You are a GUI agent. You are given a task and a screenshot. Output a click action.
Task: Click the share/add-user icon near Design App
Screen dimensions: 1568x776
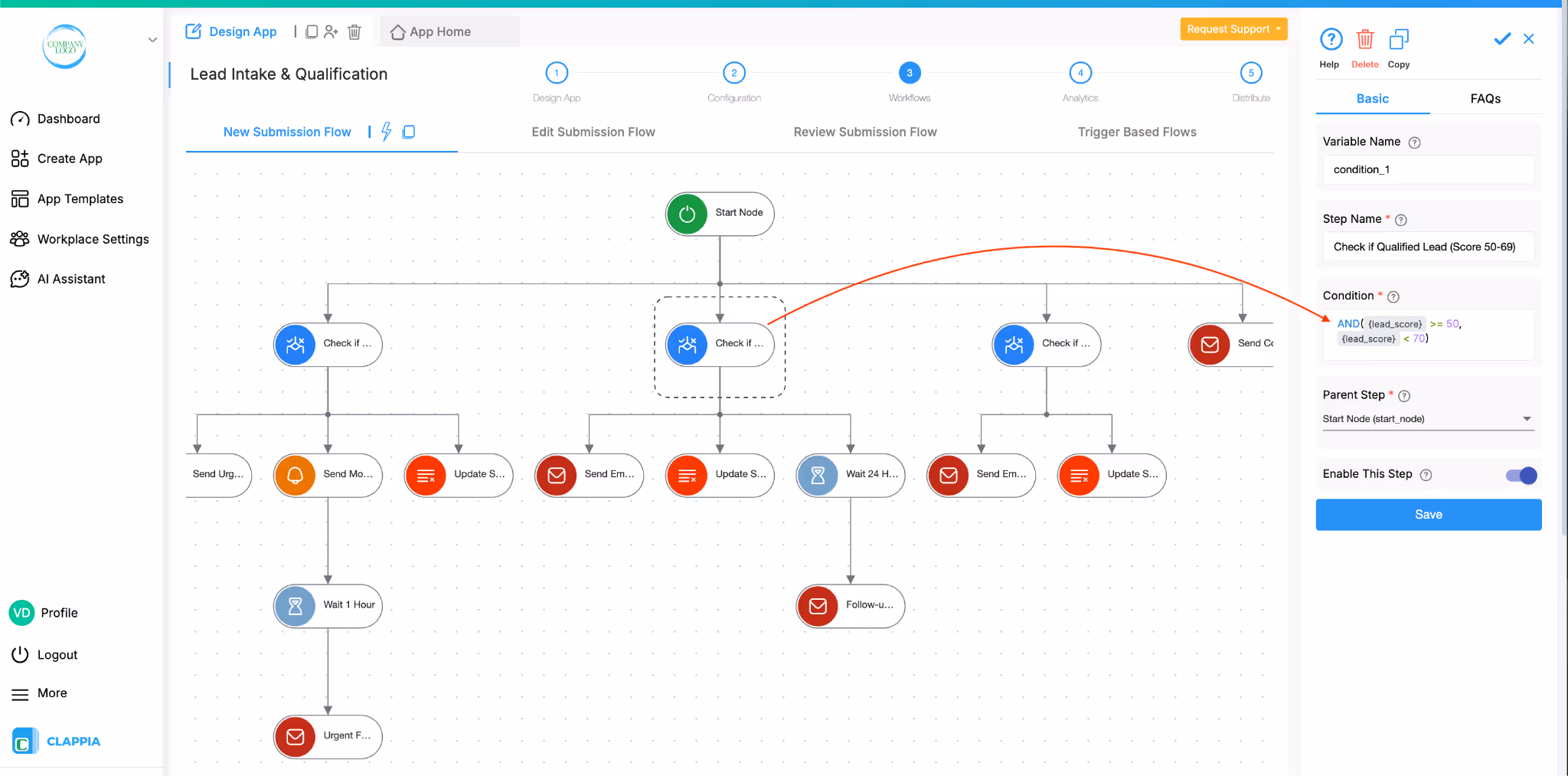[332, 31]
